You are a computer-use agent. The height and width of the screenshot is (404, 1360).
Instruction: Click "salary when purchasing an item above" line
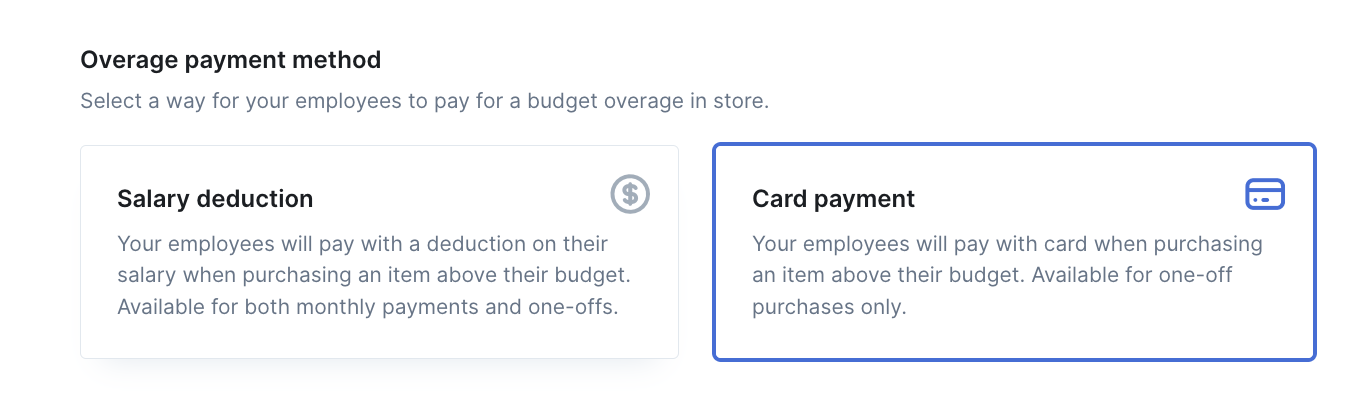pos(374,275)
